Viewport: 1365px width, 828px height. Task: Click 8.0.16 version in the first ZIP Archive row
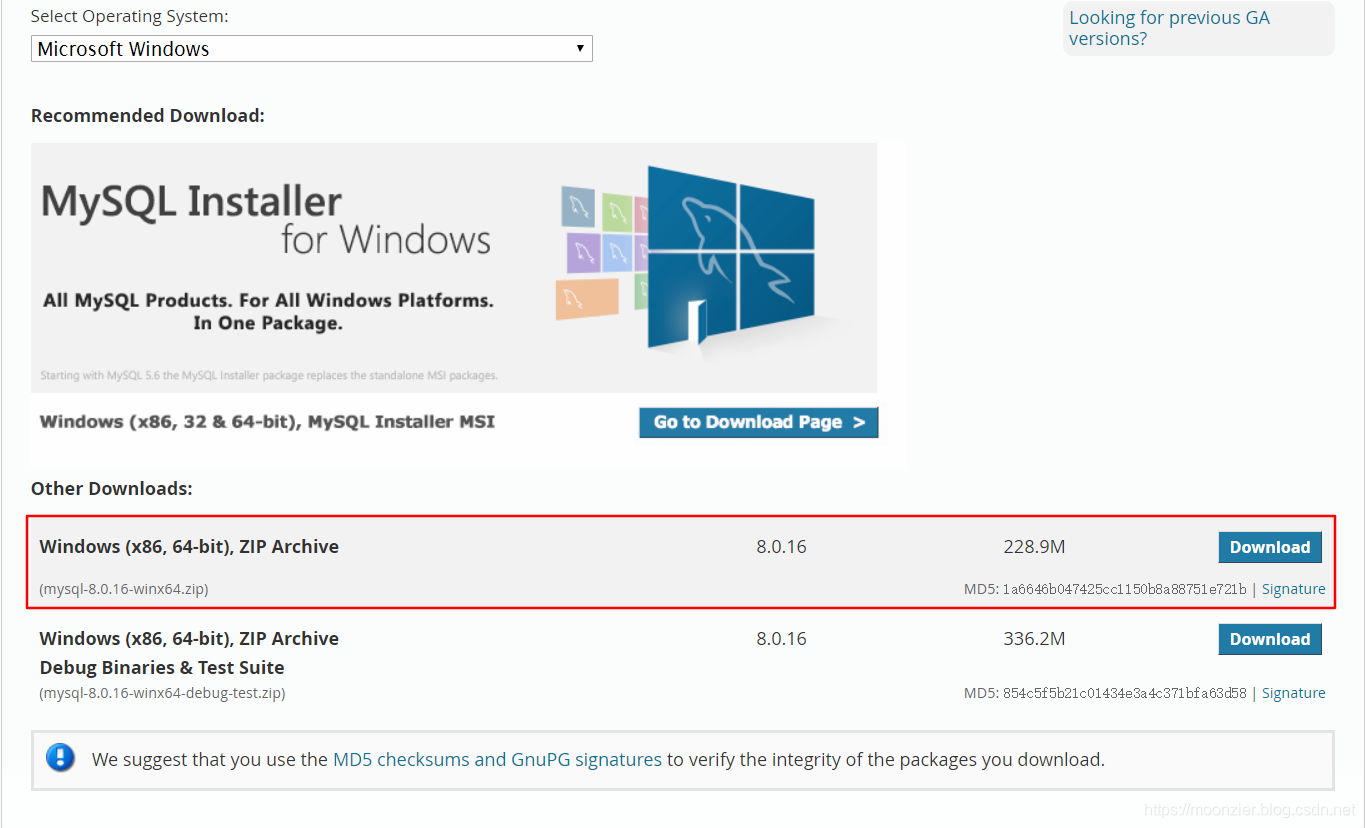pyautogui.click(x=781, y=547)
